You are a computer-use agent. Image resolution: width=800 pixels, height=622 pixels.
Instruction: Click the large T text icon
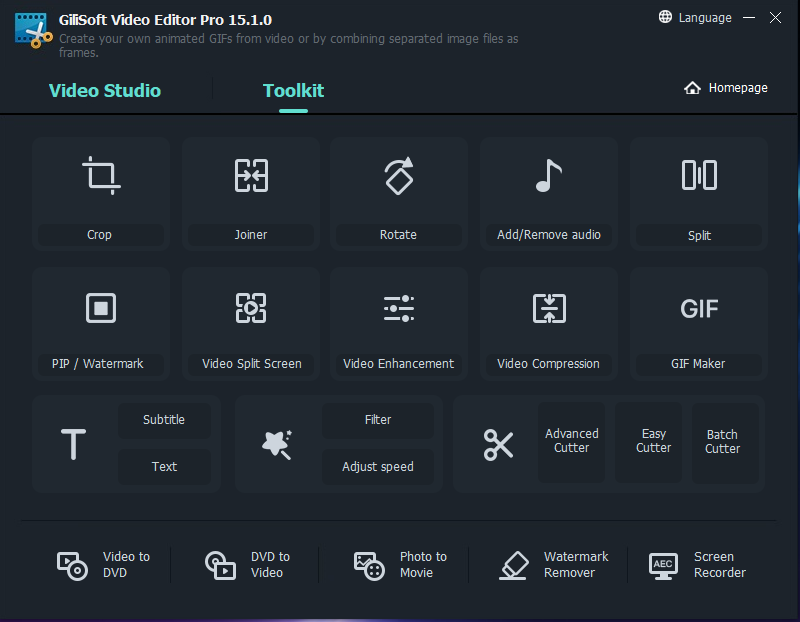click(73, 444)
